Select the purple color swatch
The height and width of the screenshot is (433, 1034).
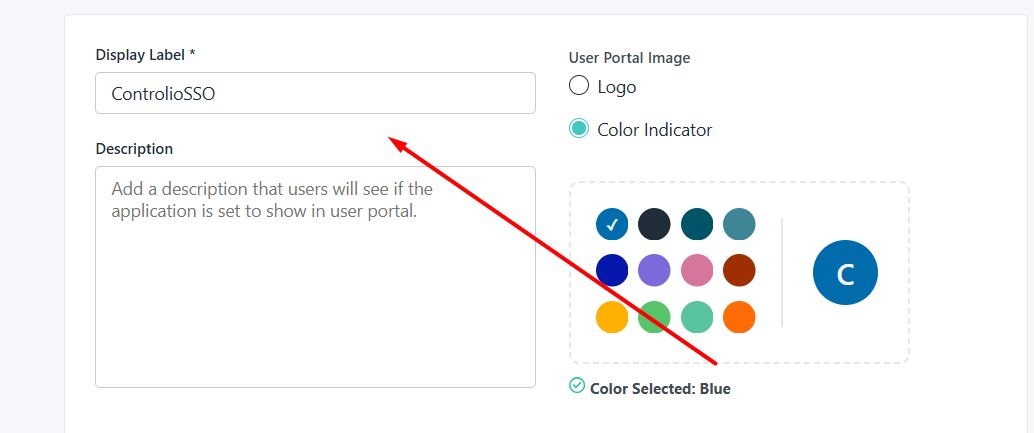[x=654, y=270]
